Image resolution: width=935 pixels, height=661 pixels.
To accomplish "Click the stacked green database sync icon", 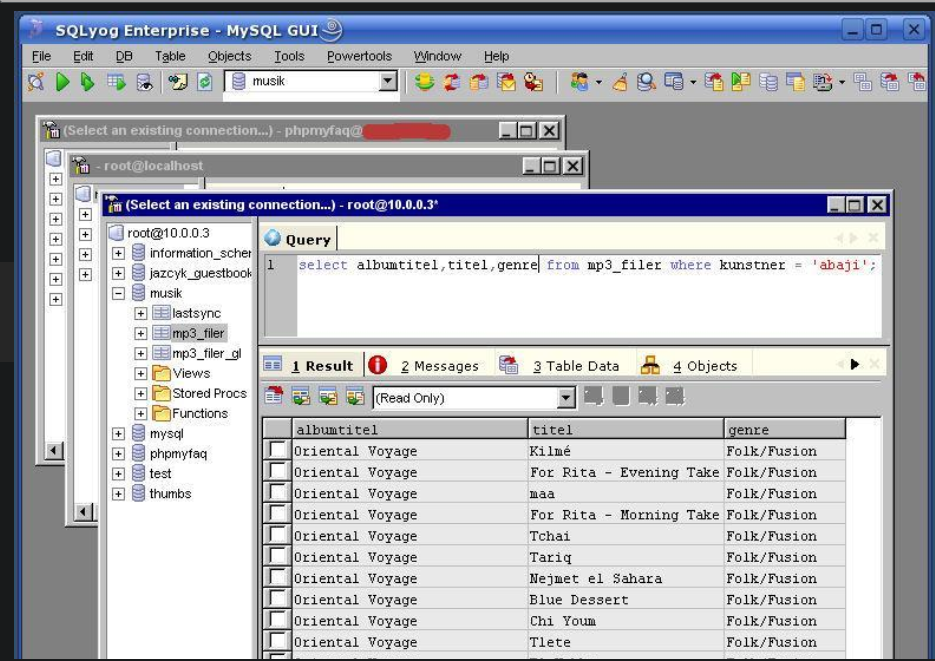I will pos(424,81).
